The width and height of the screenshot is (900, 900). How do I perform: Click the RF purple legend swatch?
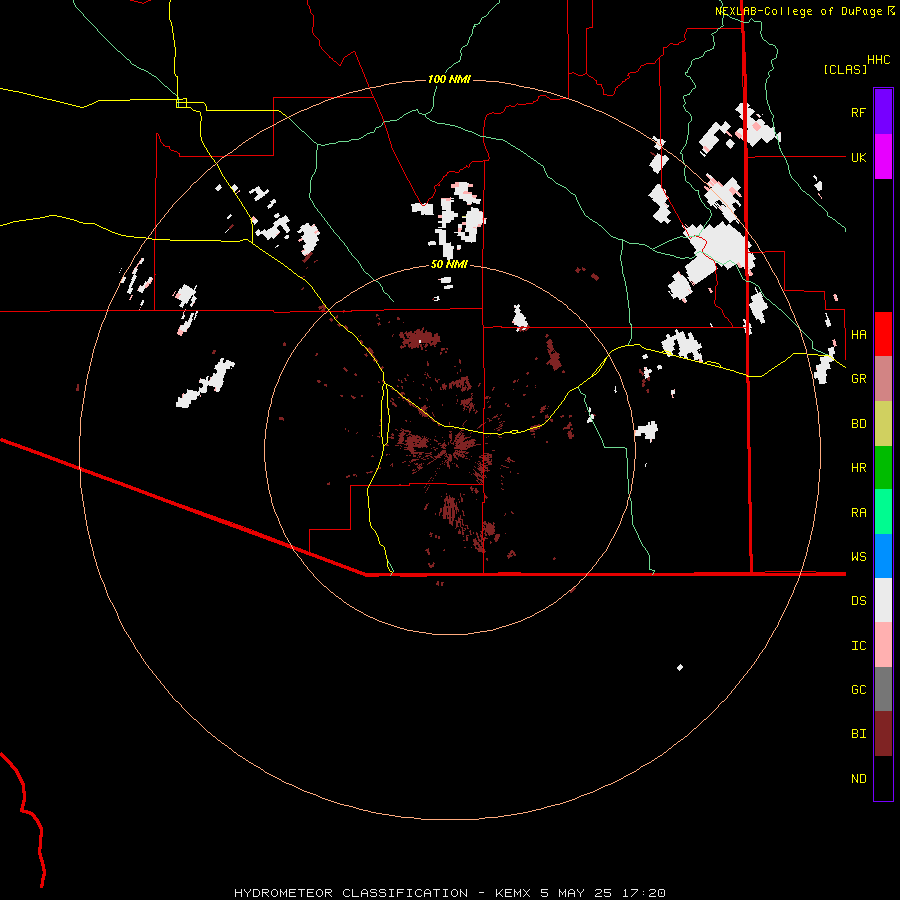point(883,112)
